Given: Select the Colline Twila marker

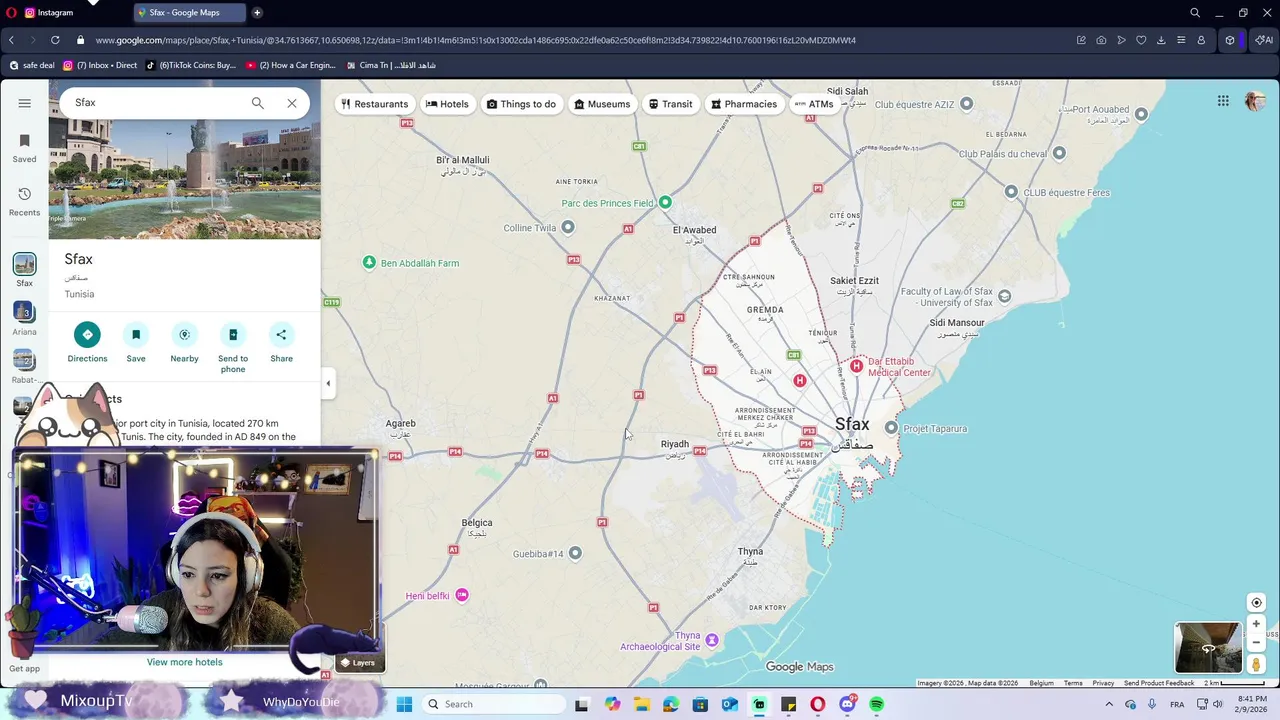Looking at the screenshot, I should [x=568, y=227].
